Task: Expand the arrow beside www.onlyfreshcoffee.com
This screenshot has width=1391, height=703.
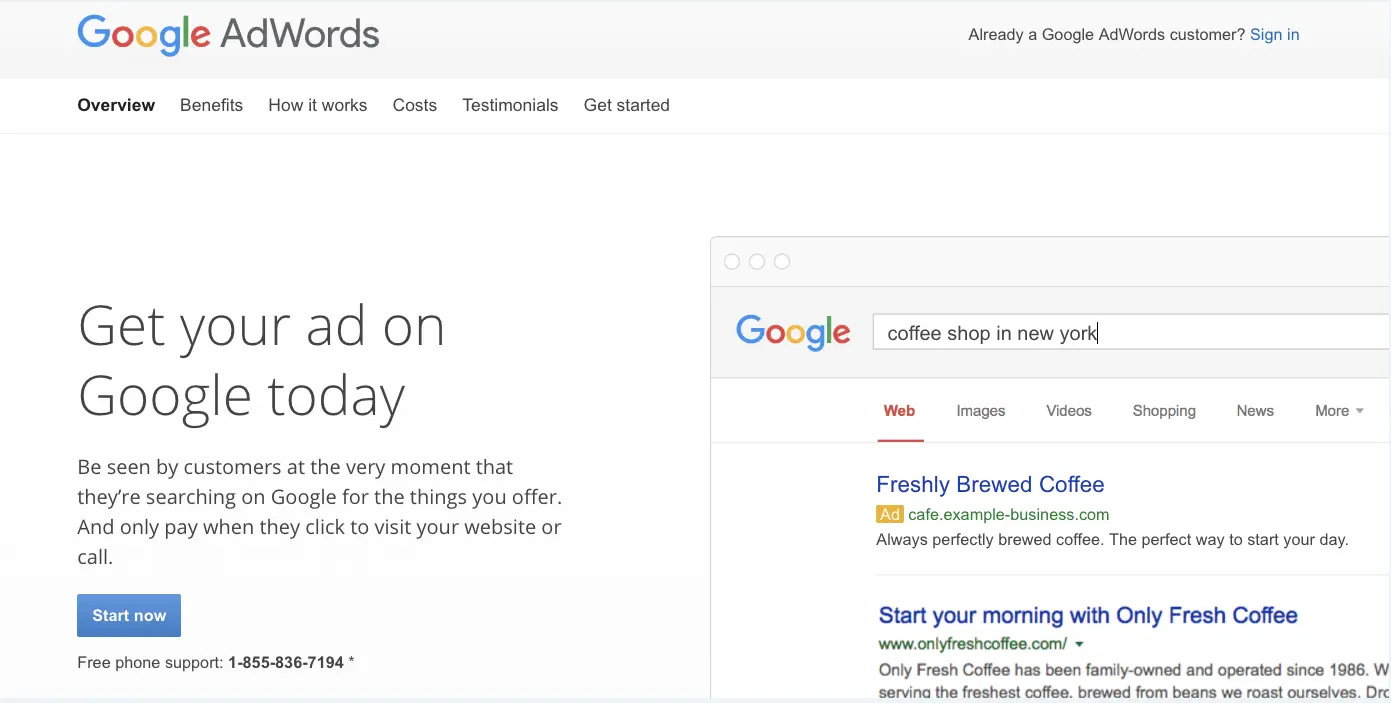Action: [1080, 644]
